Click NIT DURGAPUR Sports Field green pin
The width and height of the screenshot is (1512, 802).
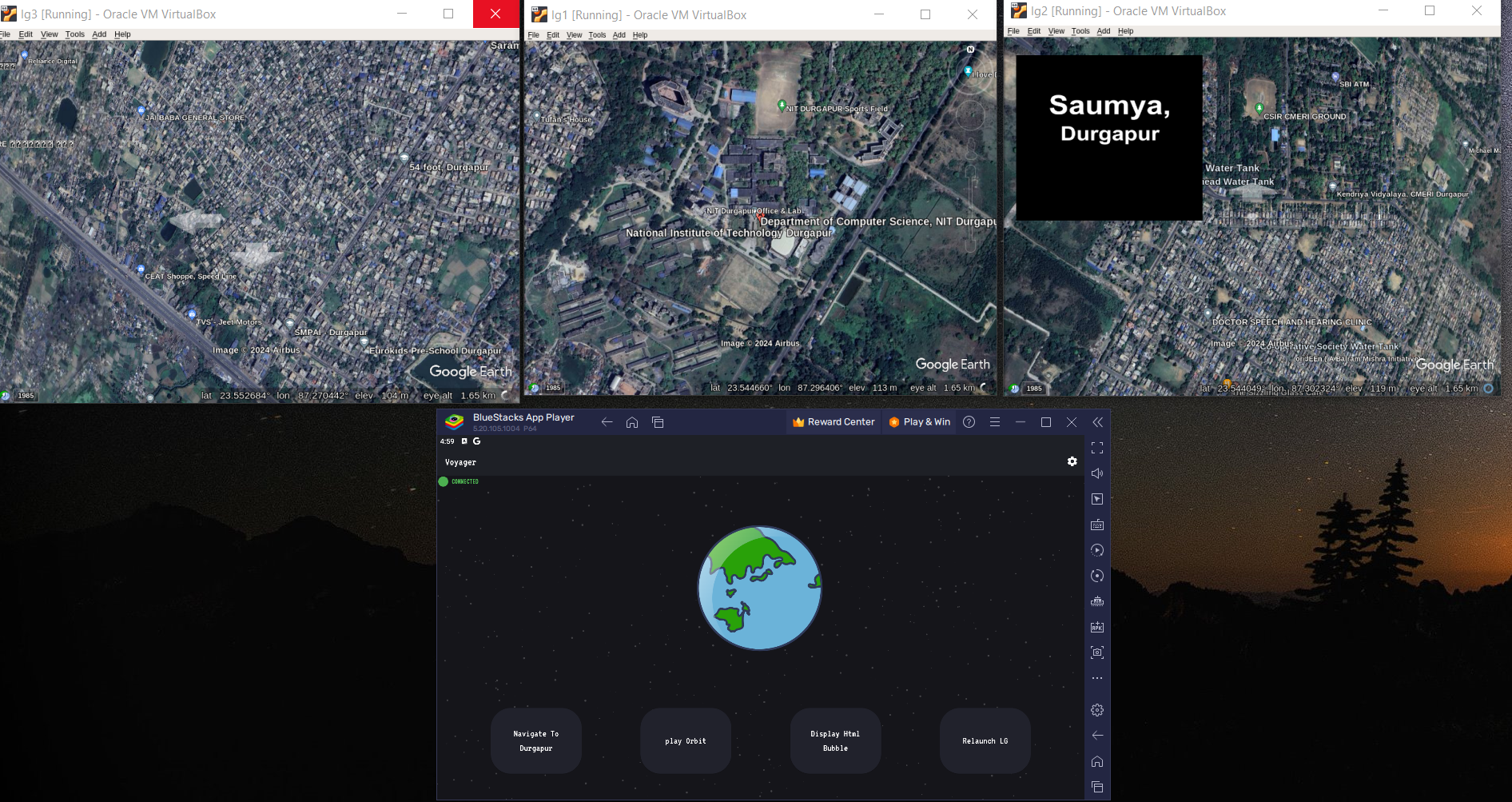coord(782,105)
